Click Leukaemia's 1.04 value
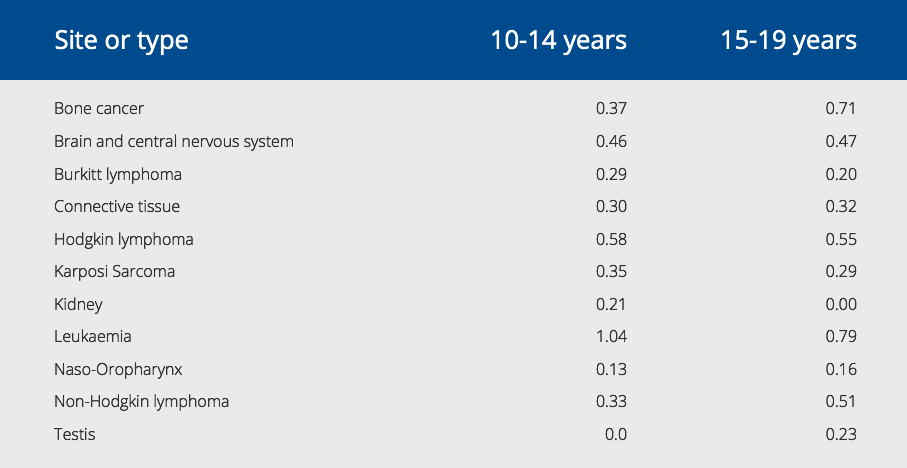Image resolution: width=907 pixels, height=468 pixels. click(x=611, y=337)
